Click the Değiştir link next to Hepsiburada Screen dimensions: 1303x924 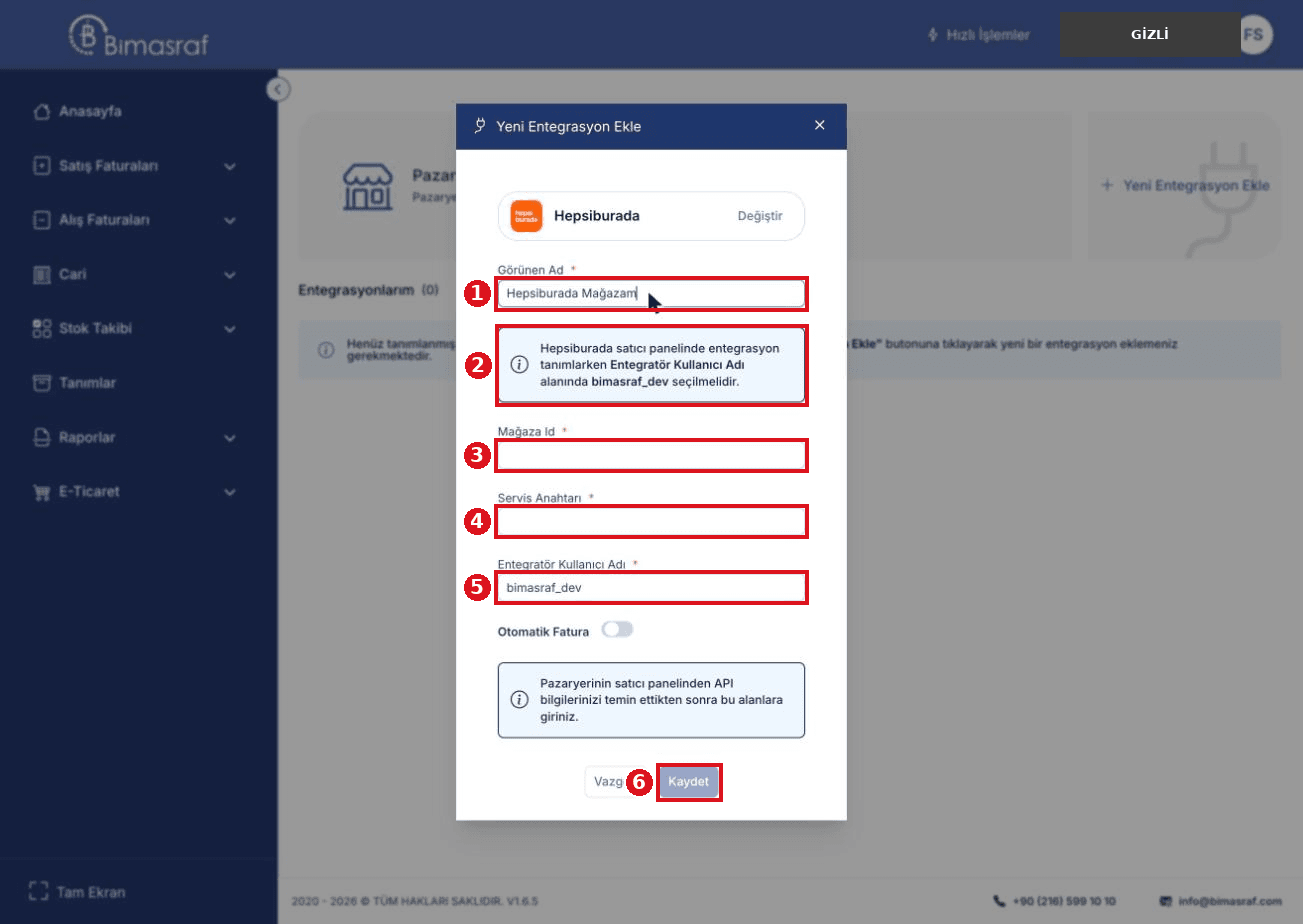[760, 216]
